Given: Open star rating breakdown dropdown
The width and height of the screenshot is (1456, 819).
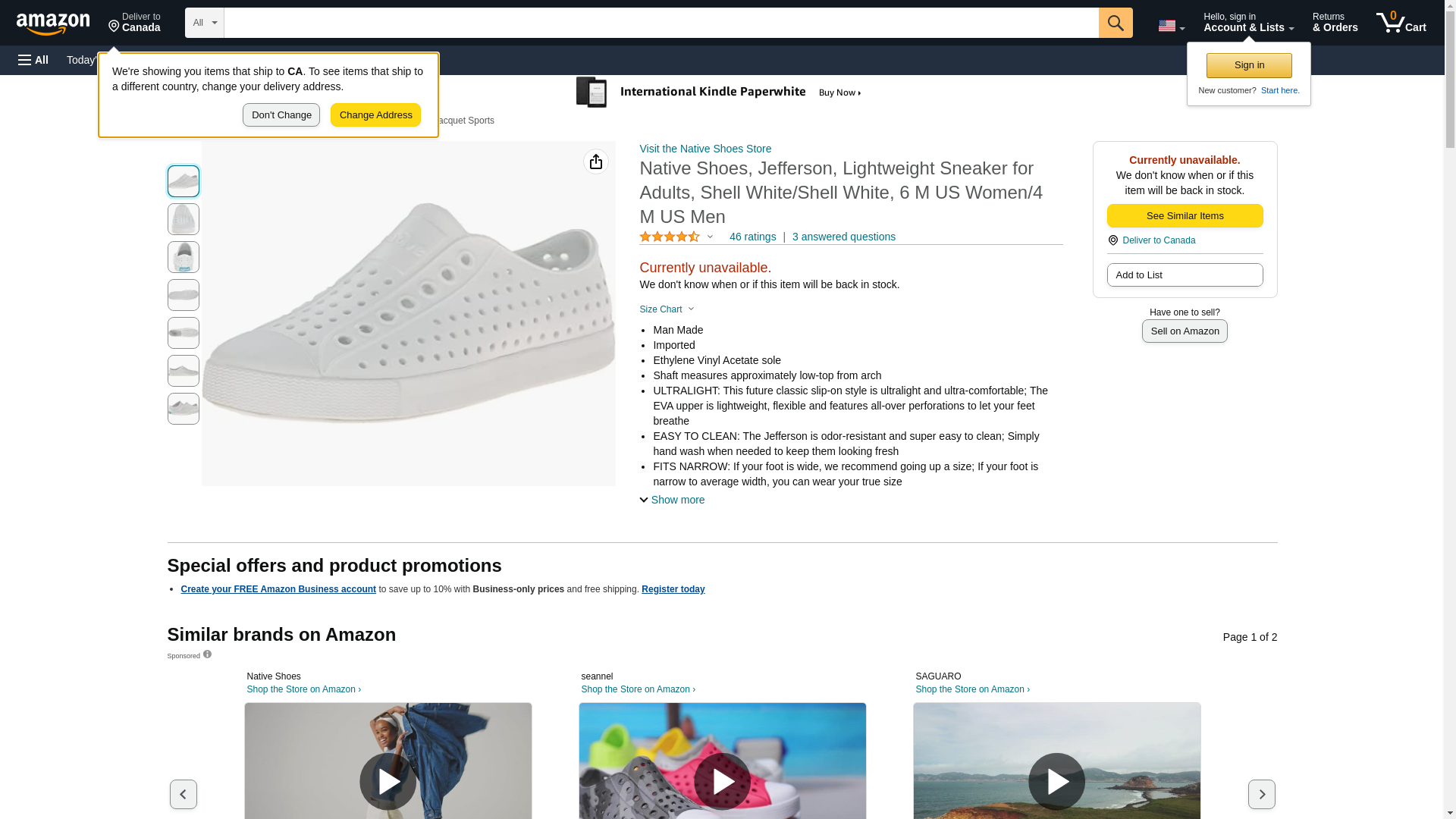Looking at the screenshot, I should pyautogui.click(x=711, y=237).
